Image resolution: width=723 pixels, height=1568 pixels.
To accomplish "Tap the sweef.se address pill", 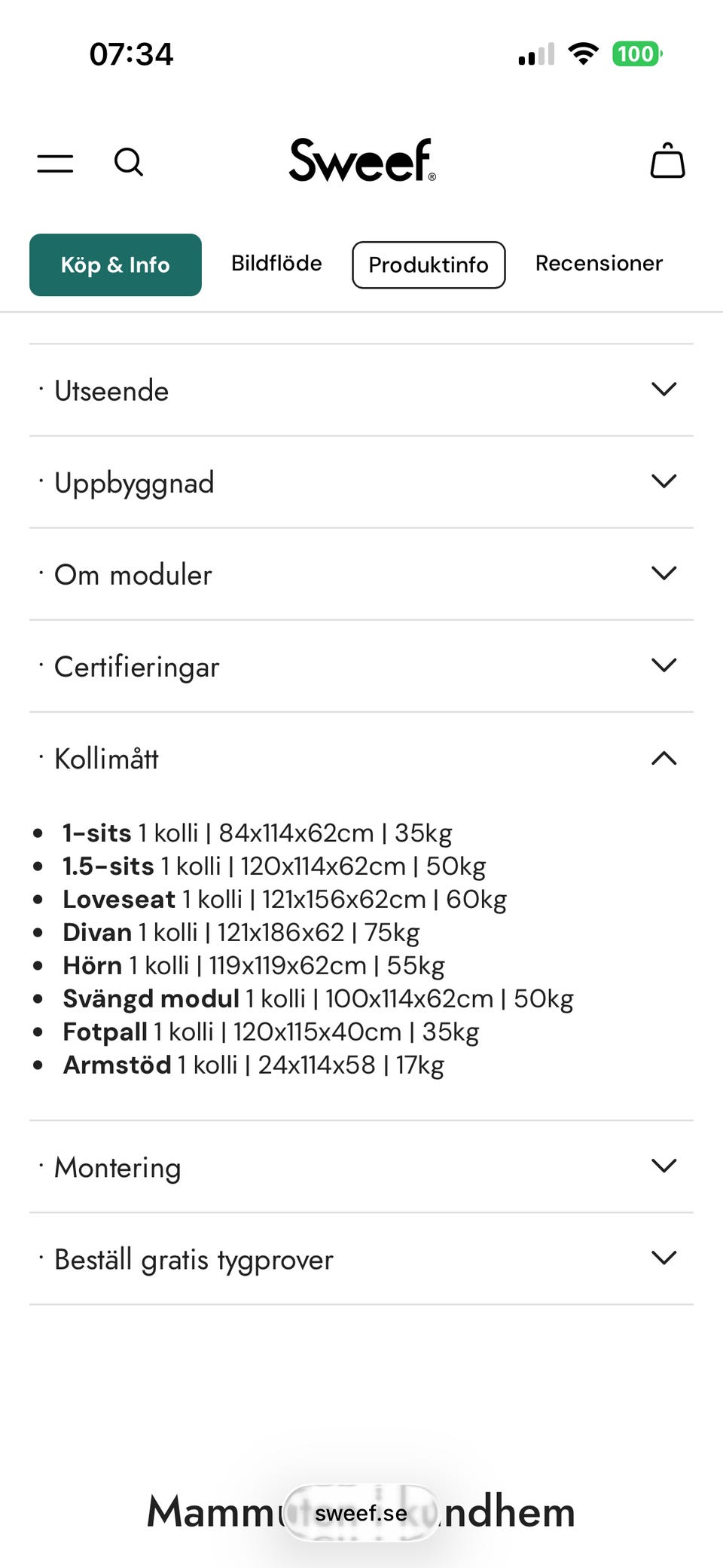I will (361, 1513).
